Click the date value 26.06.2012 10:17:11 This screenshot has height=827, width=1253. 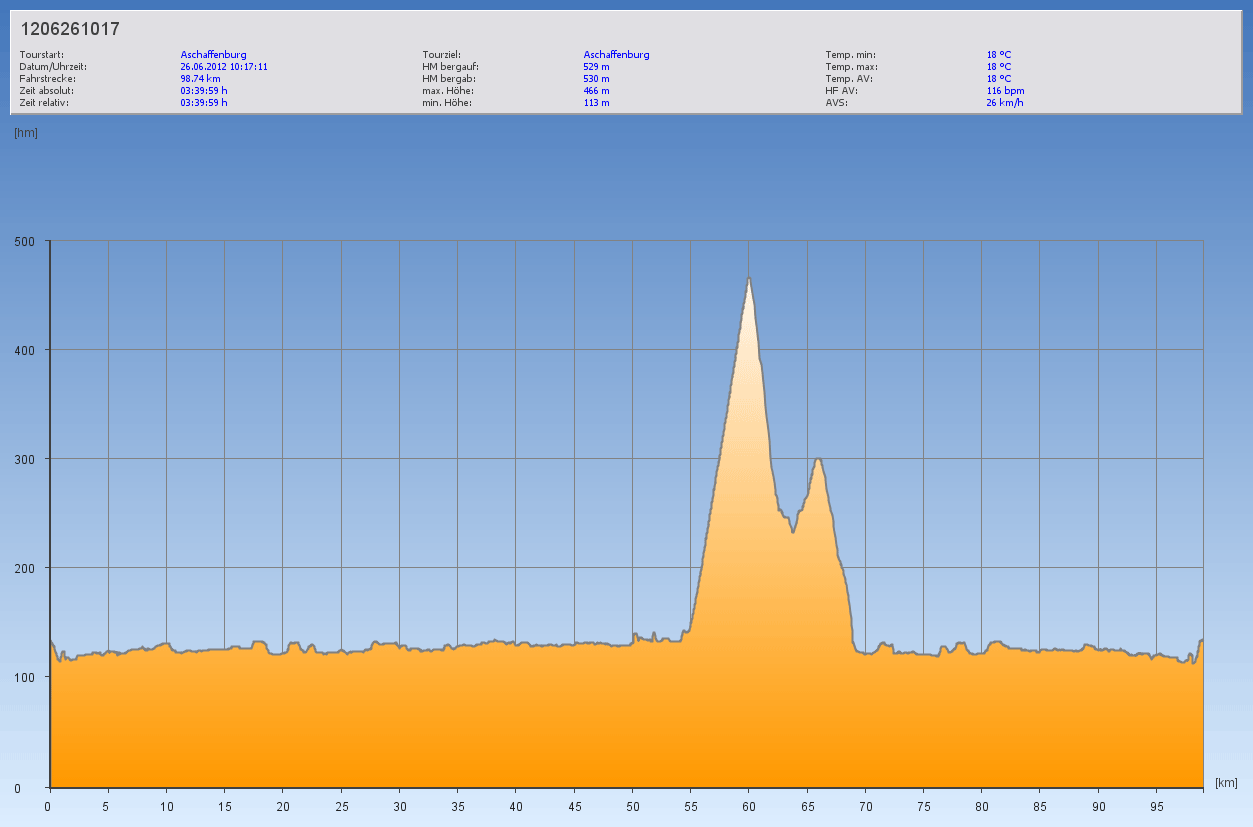[224, 66]
